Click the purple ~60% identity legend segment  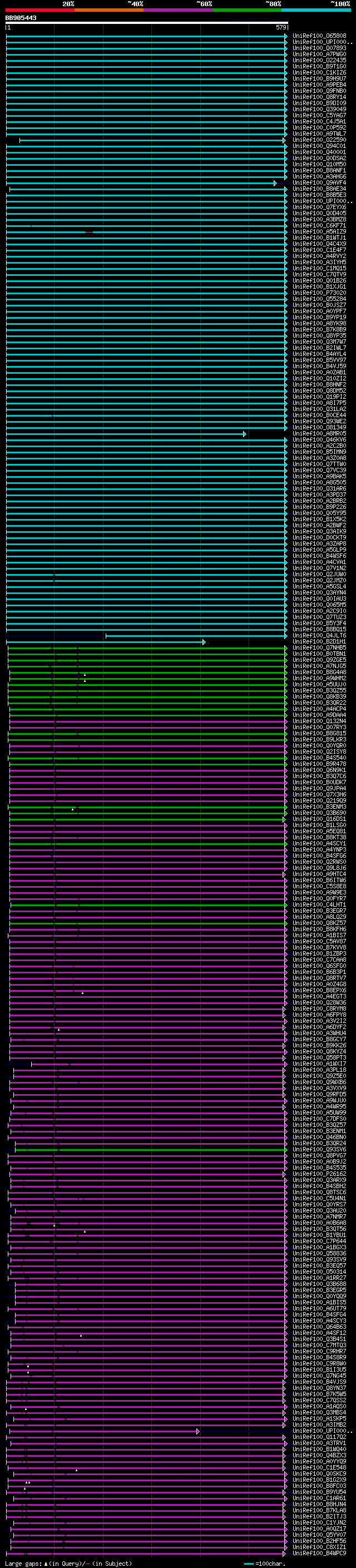coord(179,10)
